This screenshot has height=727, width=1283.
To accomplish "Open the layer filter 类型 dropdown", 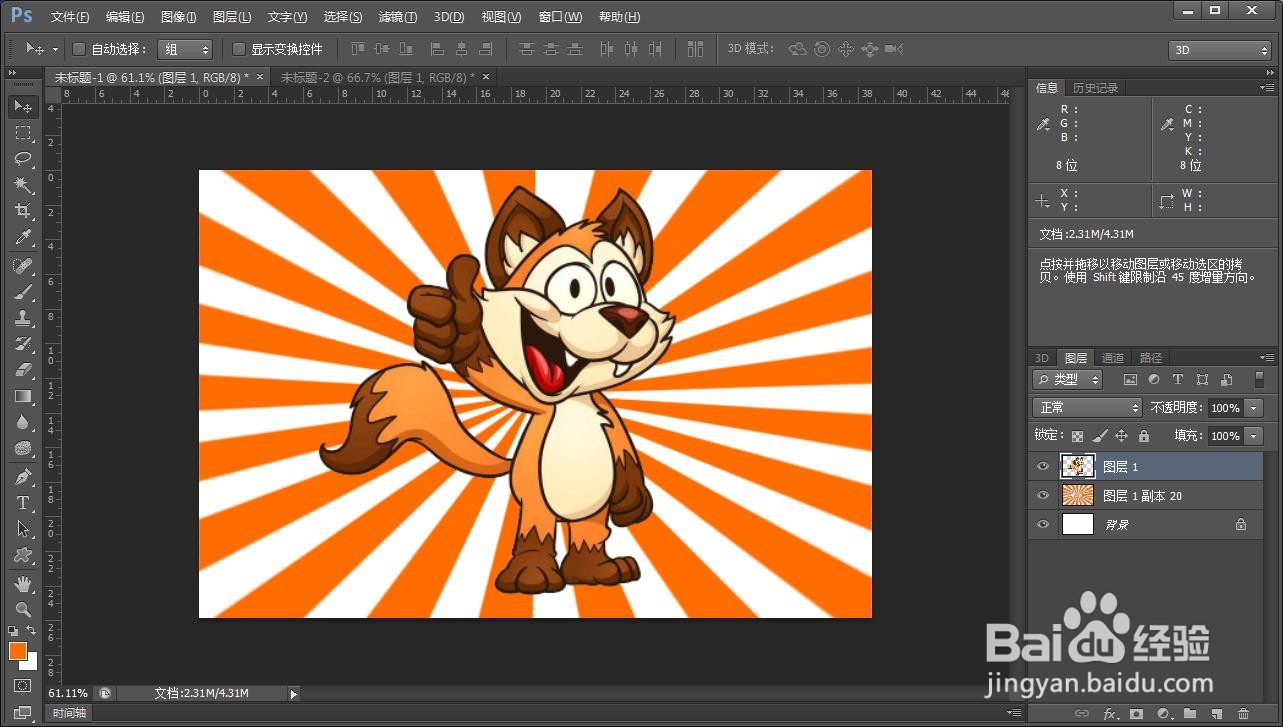I will point(1067,380).
